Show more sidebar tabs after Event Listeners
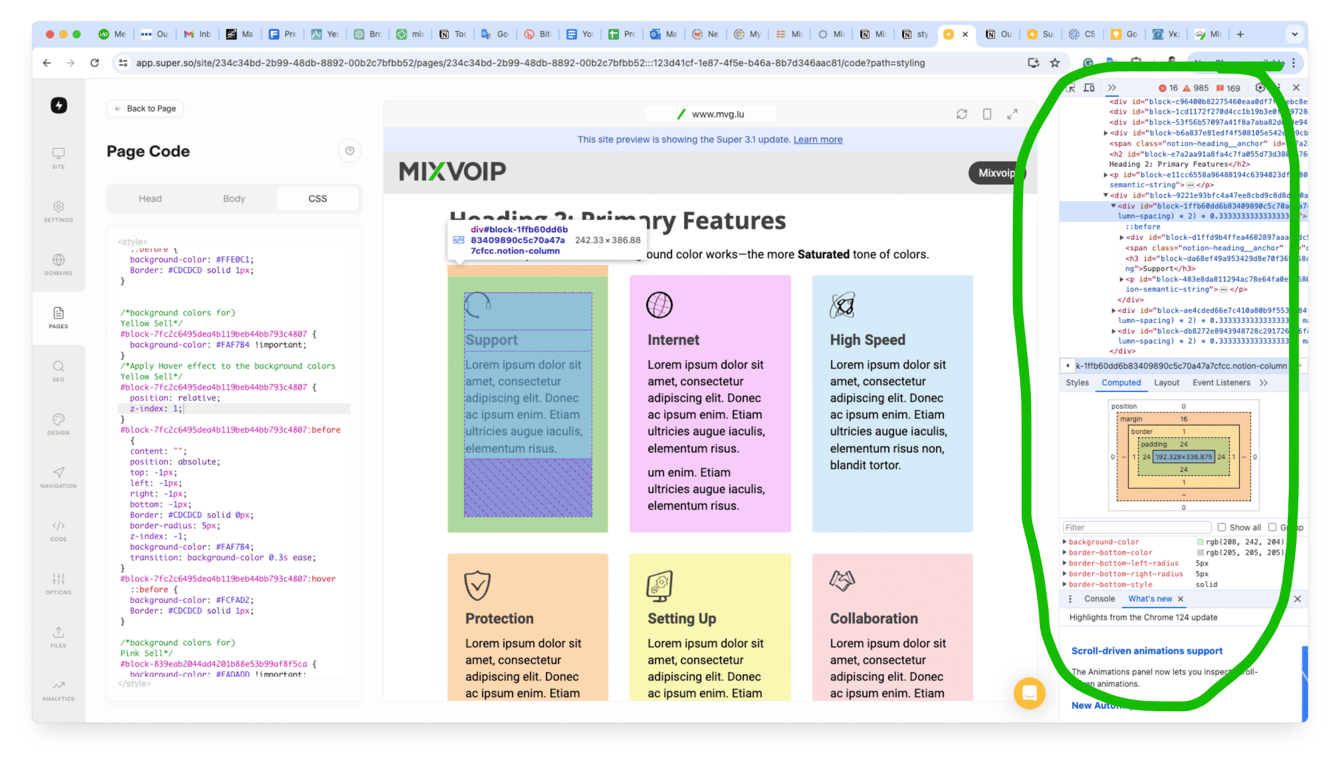 click(1264, 383)
